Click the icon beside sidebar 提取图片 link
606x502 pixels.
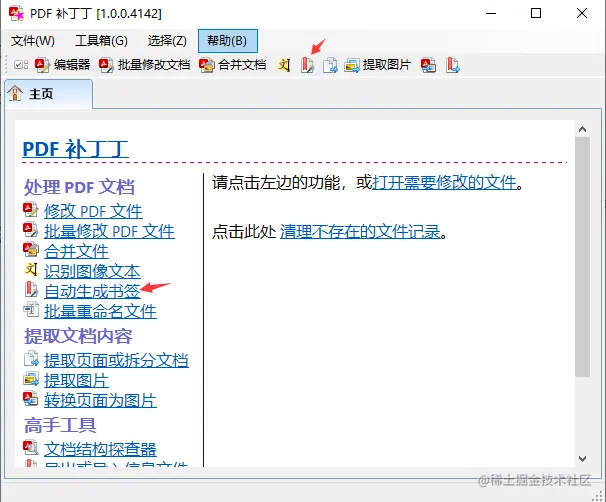coord(31,379)
